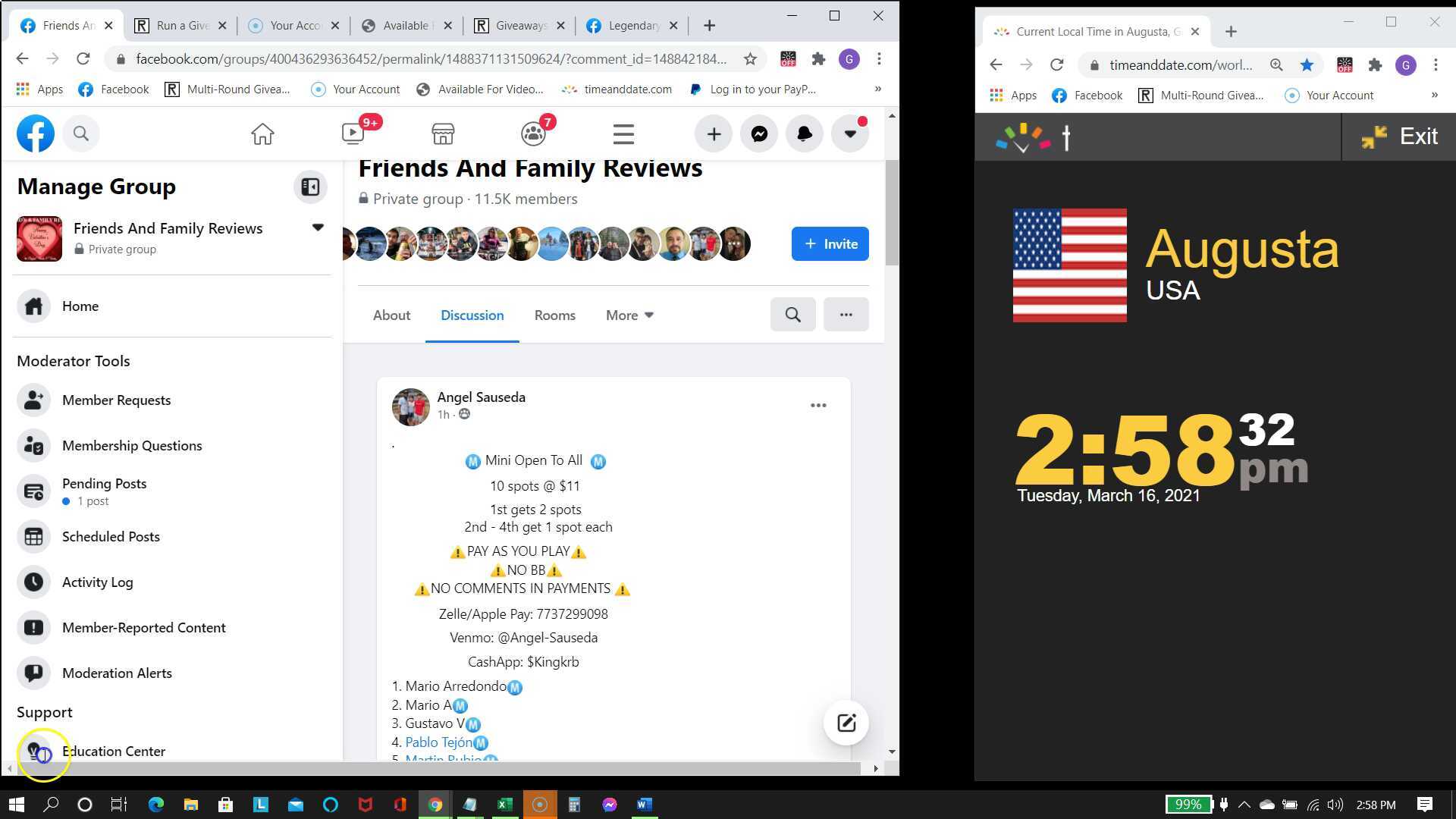This screenshot has width=1456, height=819.
Task: Click the new message compose icon
Action: (846, 723)
